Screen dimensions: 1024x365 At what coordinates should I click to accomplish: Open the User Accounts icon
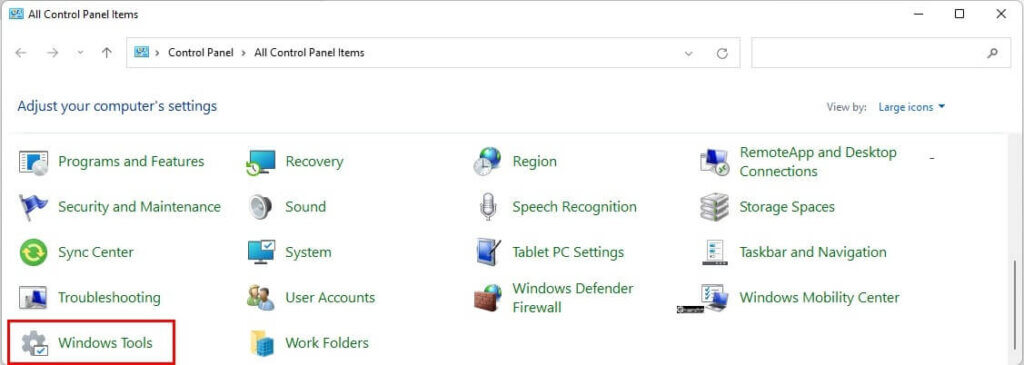(261, 298)
